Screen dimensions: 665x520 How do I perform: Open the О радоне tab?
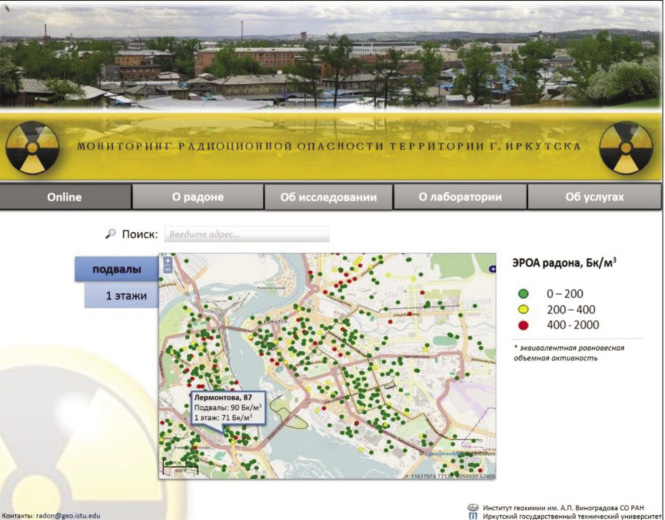click(198, 197)
